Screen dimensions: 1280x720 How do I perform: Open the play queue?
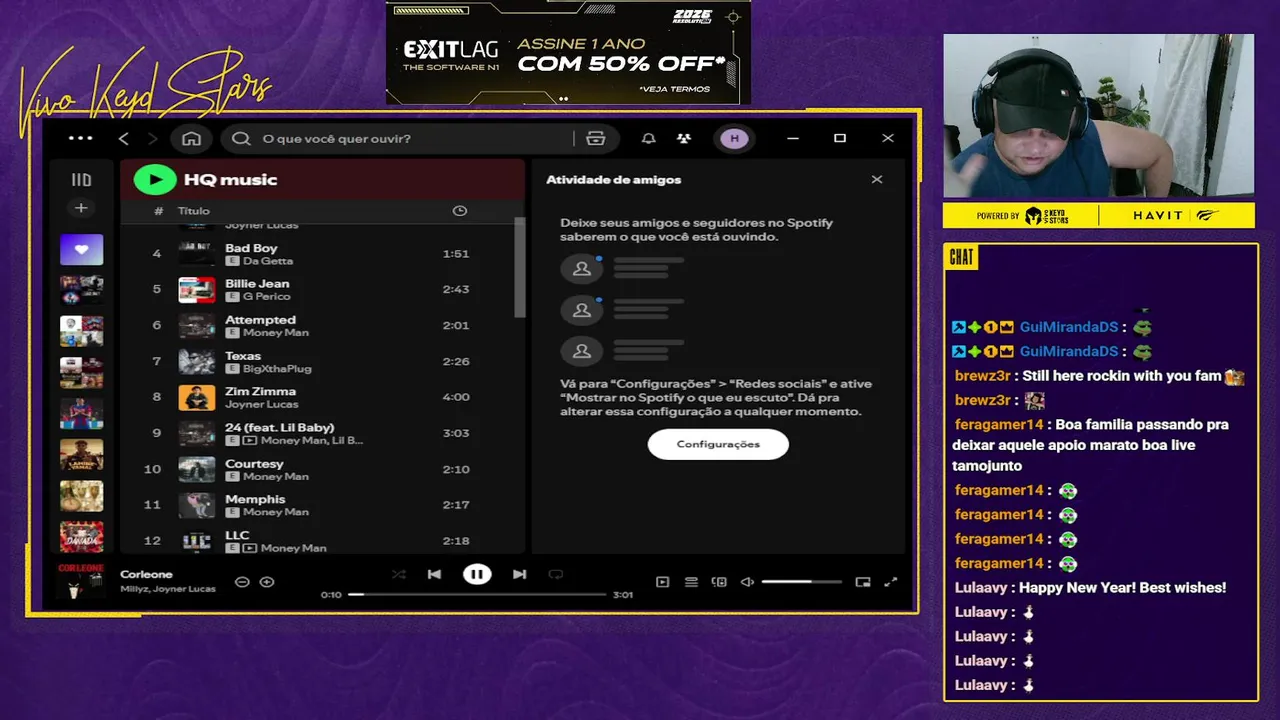click(x=691, y=582)
